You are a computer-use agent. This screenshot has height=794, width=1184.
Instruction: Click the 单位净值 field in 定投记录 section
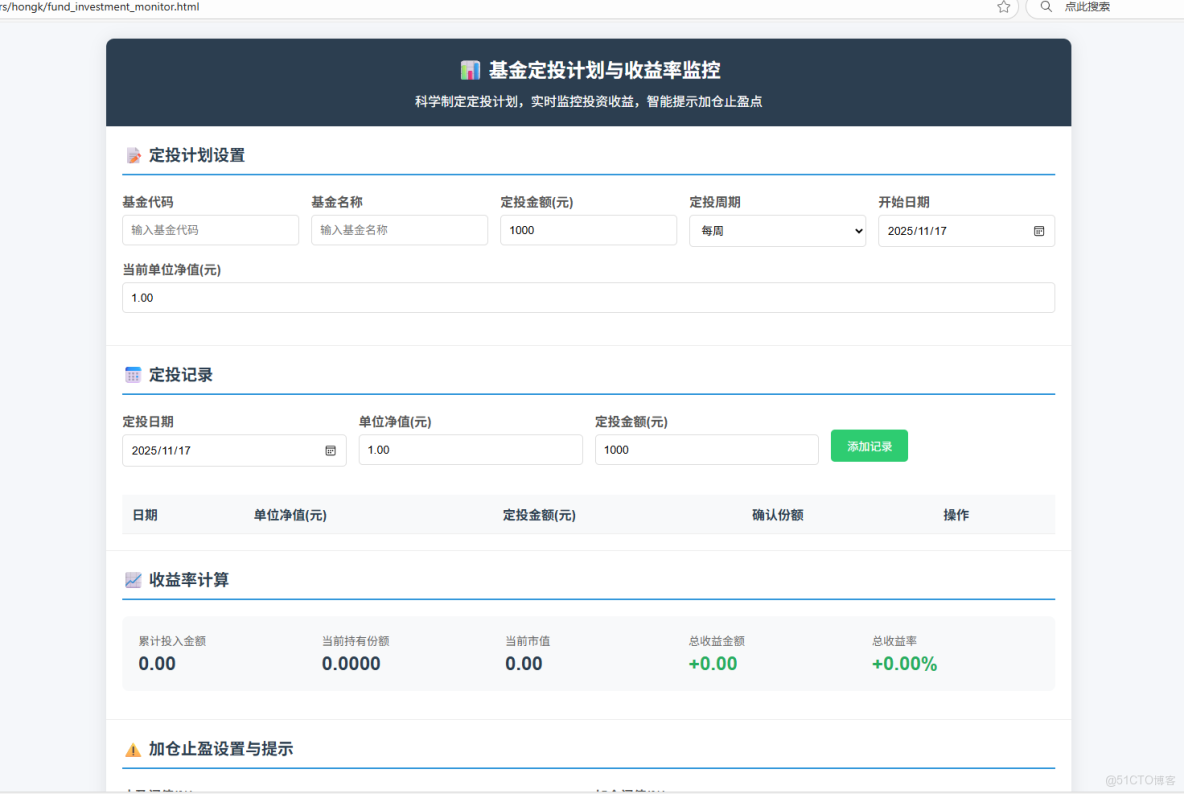pyautogui.click(x=470, y=449)
